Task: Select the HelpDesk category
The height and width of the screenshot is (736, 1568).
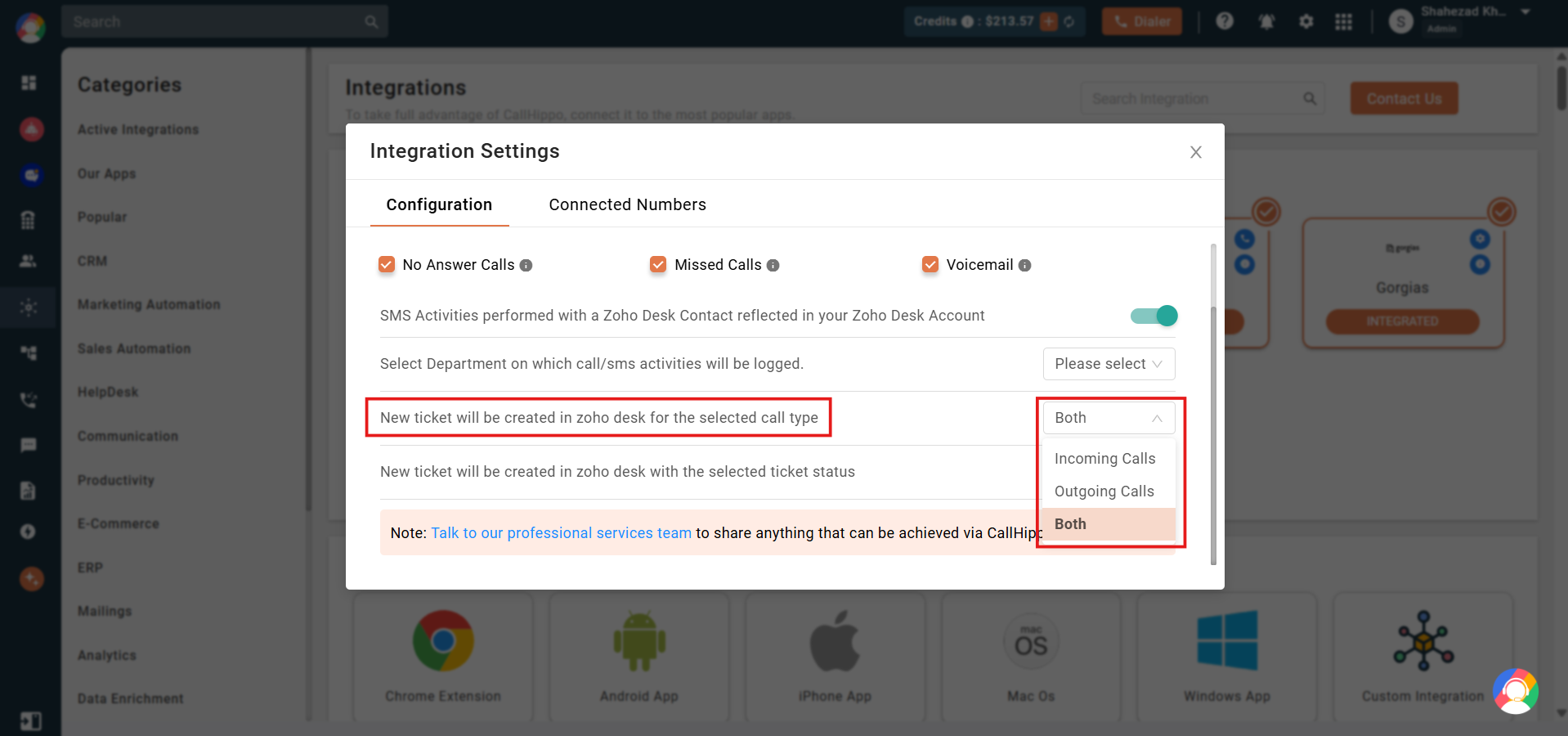Action: coord(108,392)
